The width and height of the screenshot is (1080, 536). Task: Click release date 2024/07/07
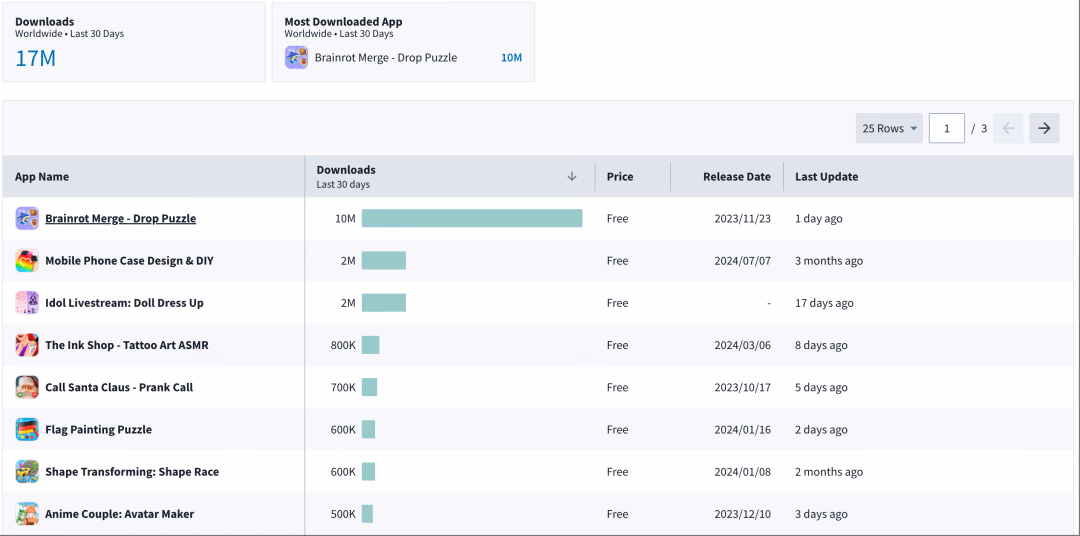tap(744, 260)
